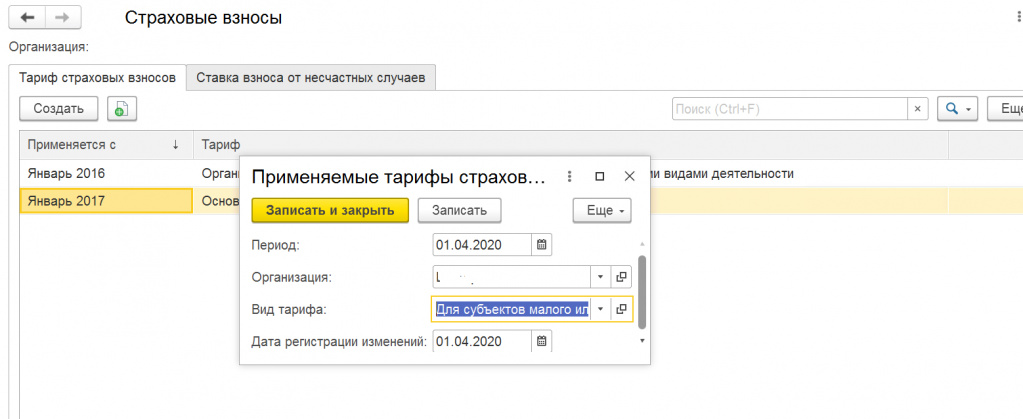Click the Записать button
Image resolution: width=1023 pixels, height=419 pixels.
(459, 211)
